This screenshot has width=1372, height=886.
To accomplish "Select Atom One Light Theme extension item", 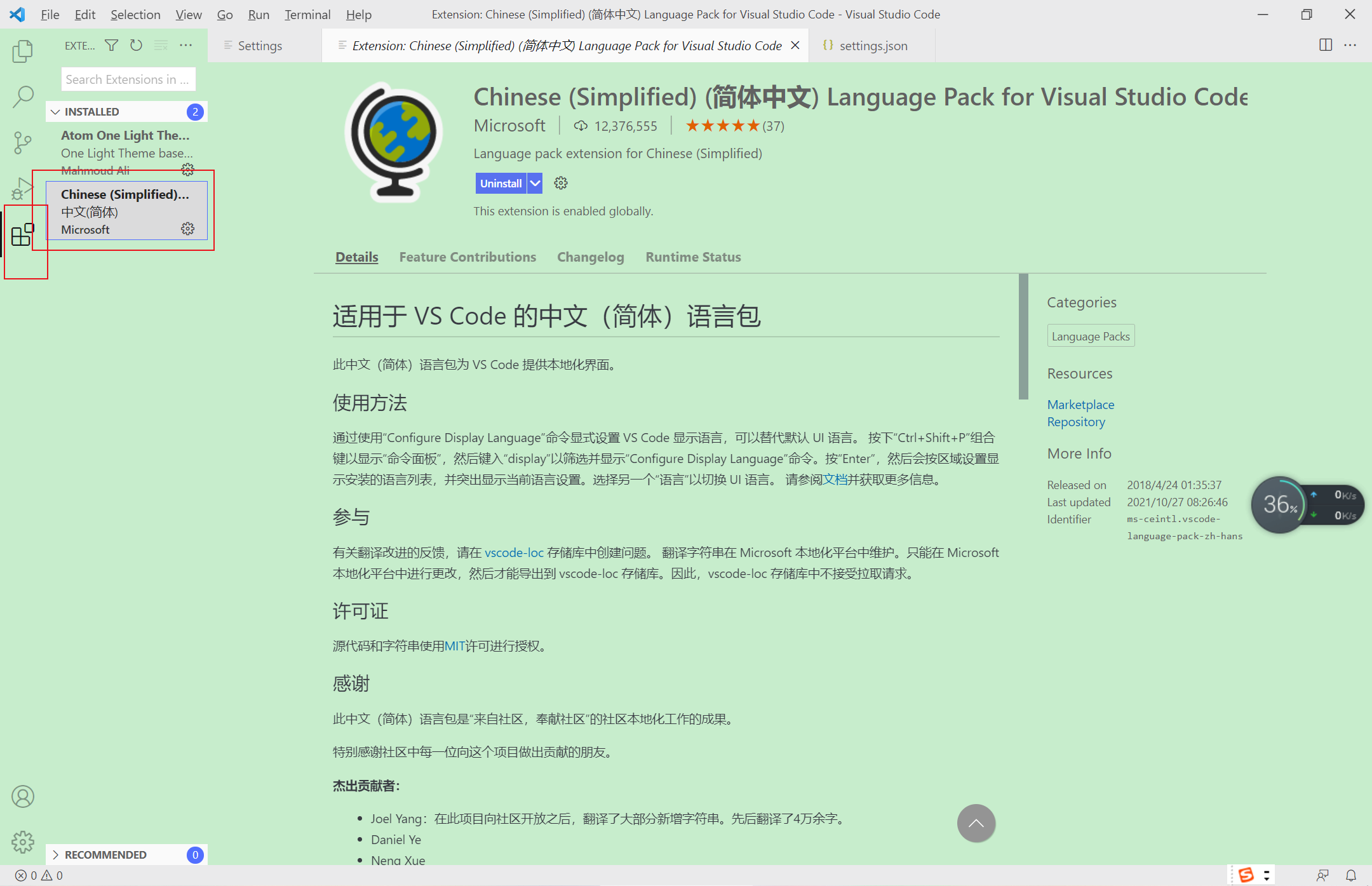I will coord(127,152).
